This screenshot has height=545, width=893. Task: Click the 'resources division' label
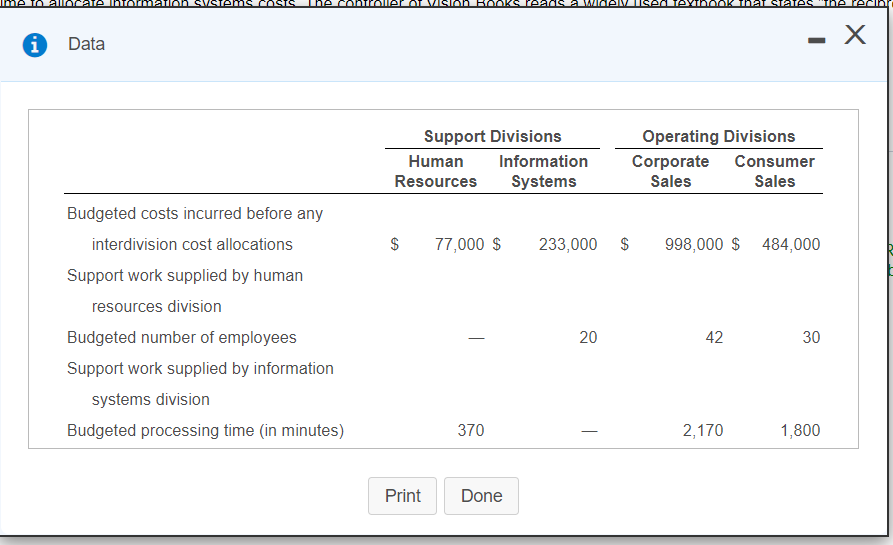pyautogui.click(x=157, y=306)
